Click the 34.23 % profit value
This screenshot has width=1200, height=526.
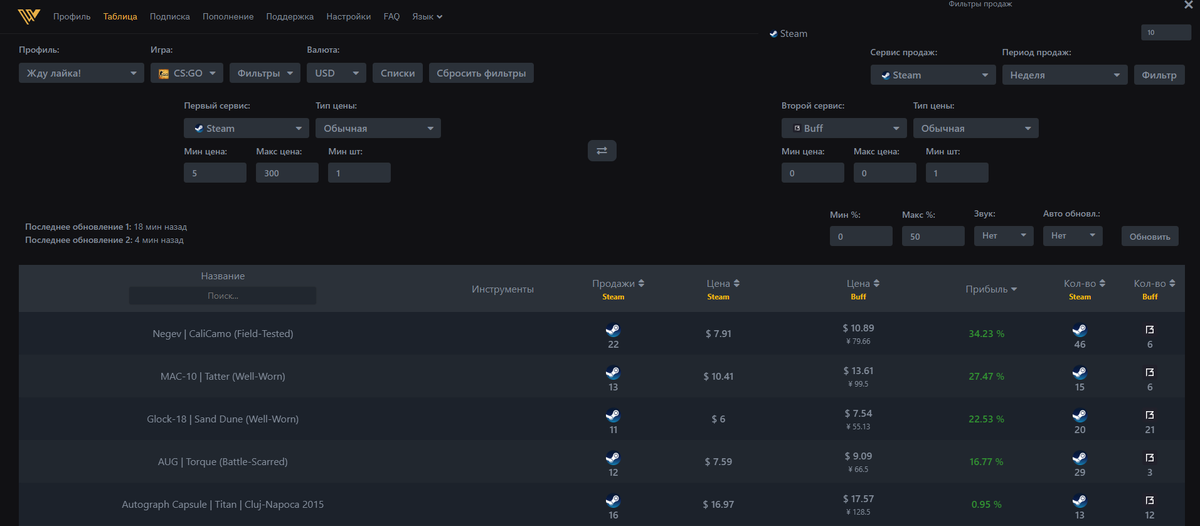pyautogui.click(x=986, y=333)
